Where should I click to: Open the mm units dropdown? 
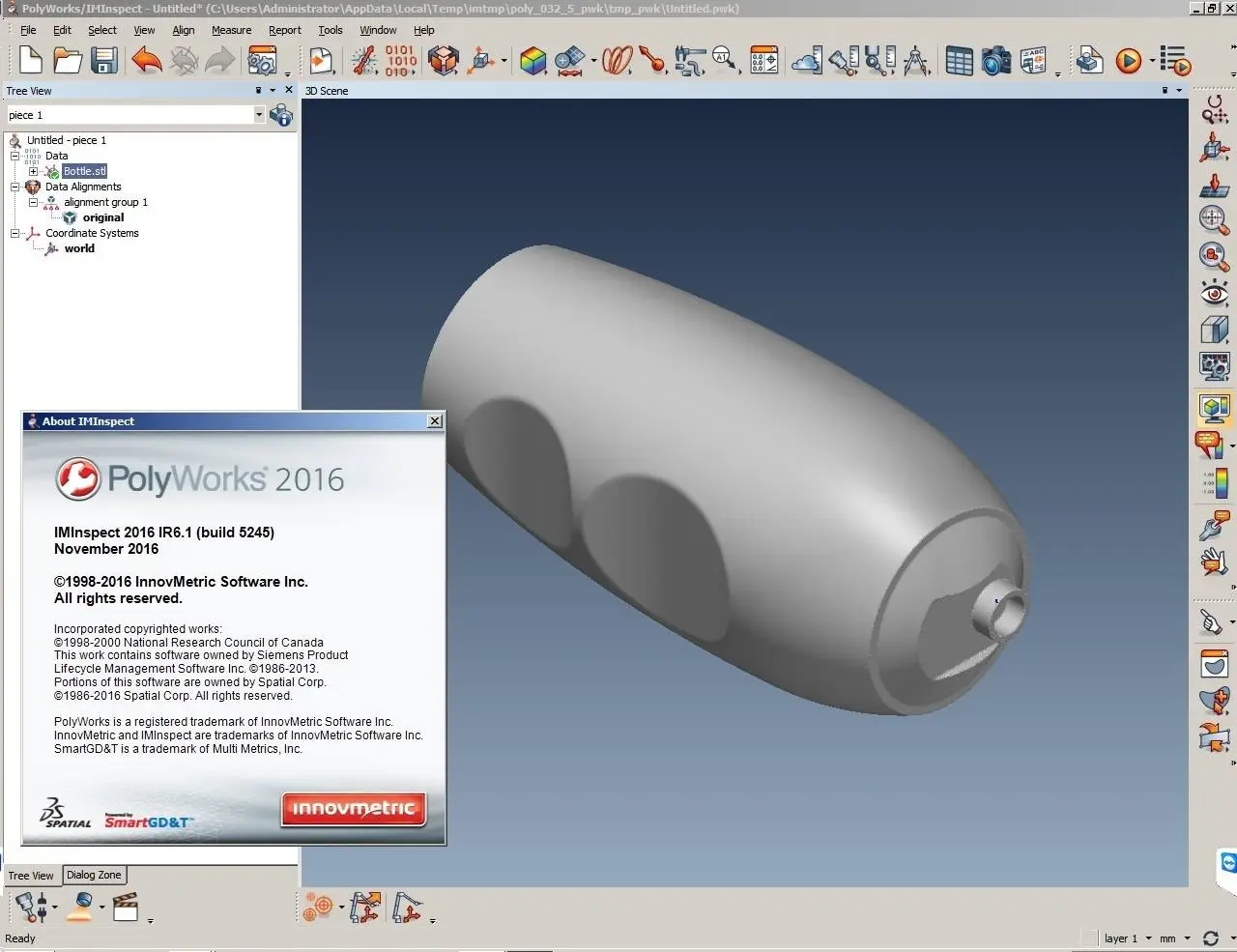point(1187,938)
